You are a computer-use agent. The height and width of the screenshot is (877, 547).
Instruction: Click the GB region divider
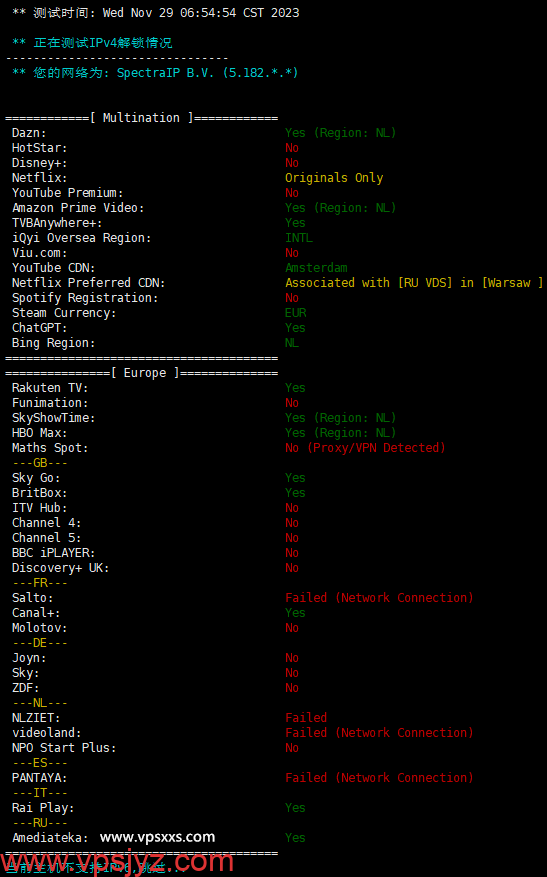tap(40, 463)
